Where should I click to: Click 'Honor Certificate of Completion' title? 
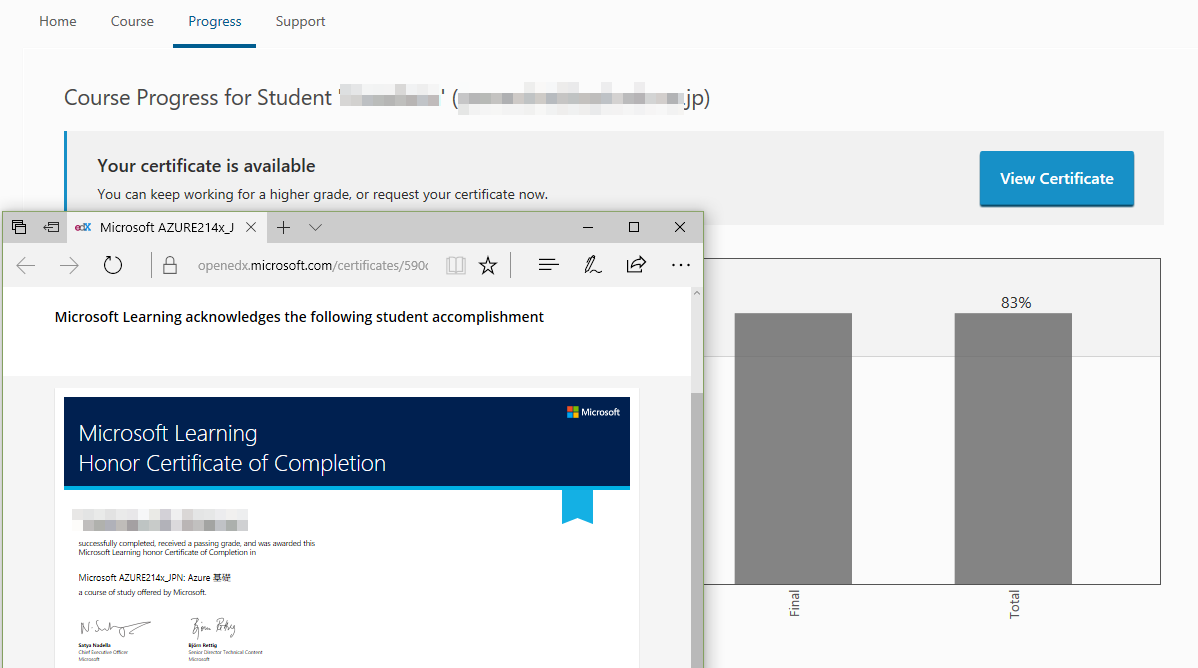[x=232, y=463]
